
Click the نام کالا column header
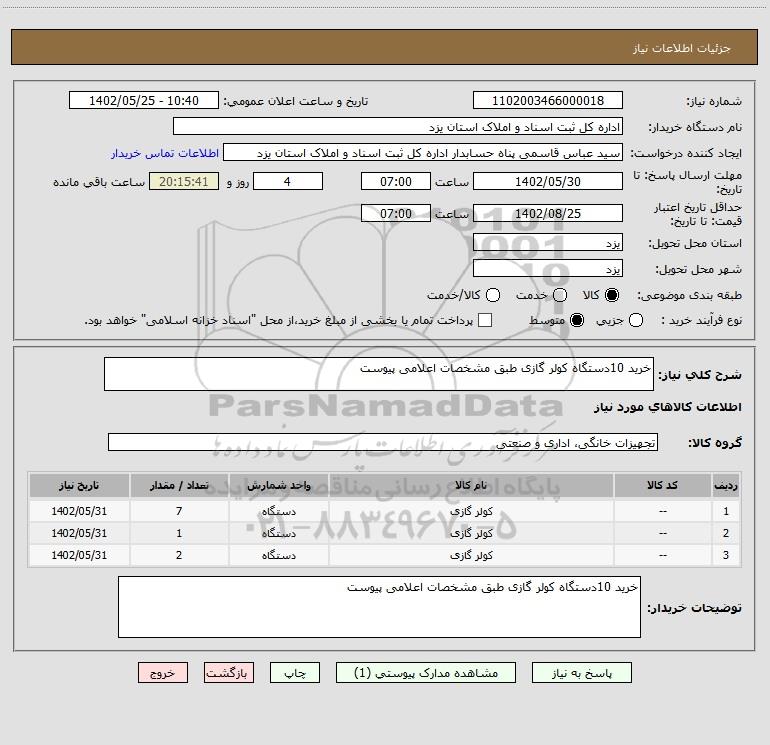(471, 486)
